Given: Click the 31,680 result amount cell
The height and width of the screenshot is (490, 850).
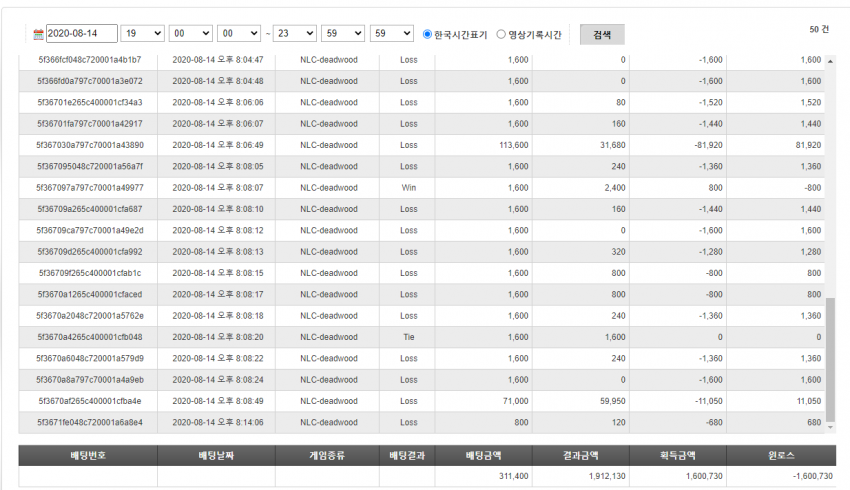Looking at the screenshot, I should (x=613, y=145).
